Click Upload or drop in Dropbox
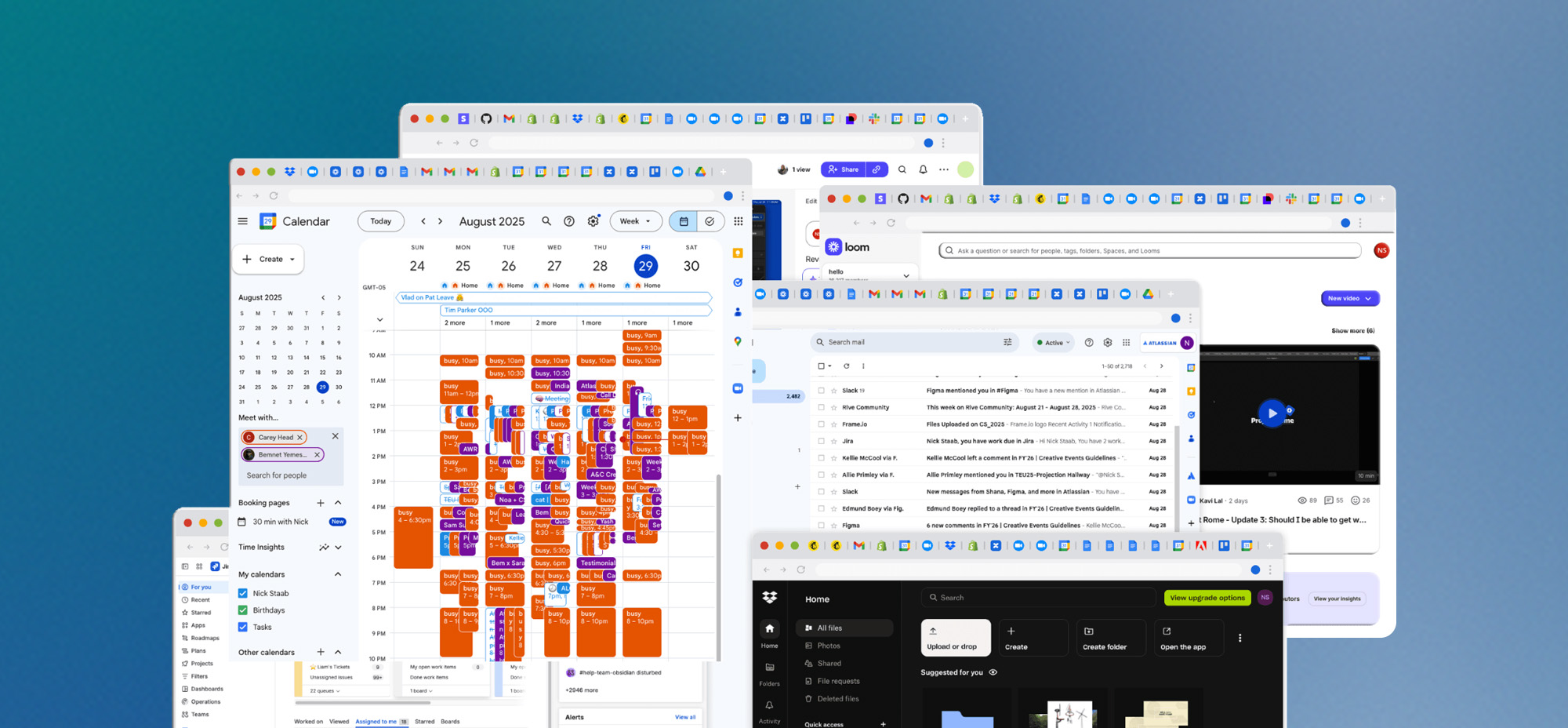 (956, 638)
